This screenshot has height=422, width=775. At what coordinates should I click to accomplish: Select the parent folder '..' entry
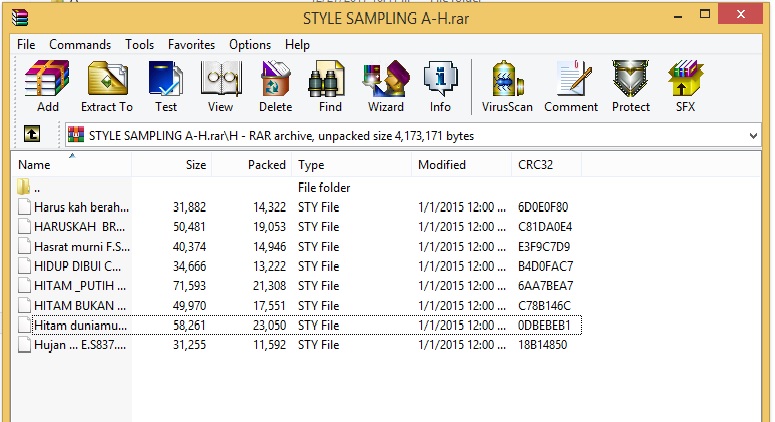click(x=37, y=188)
